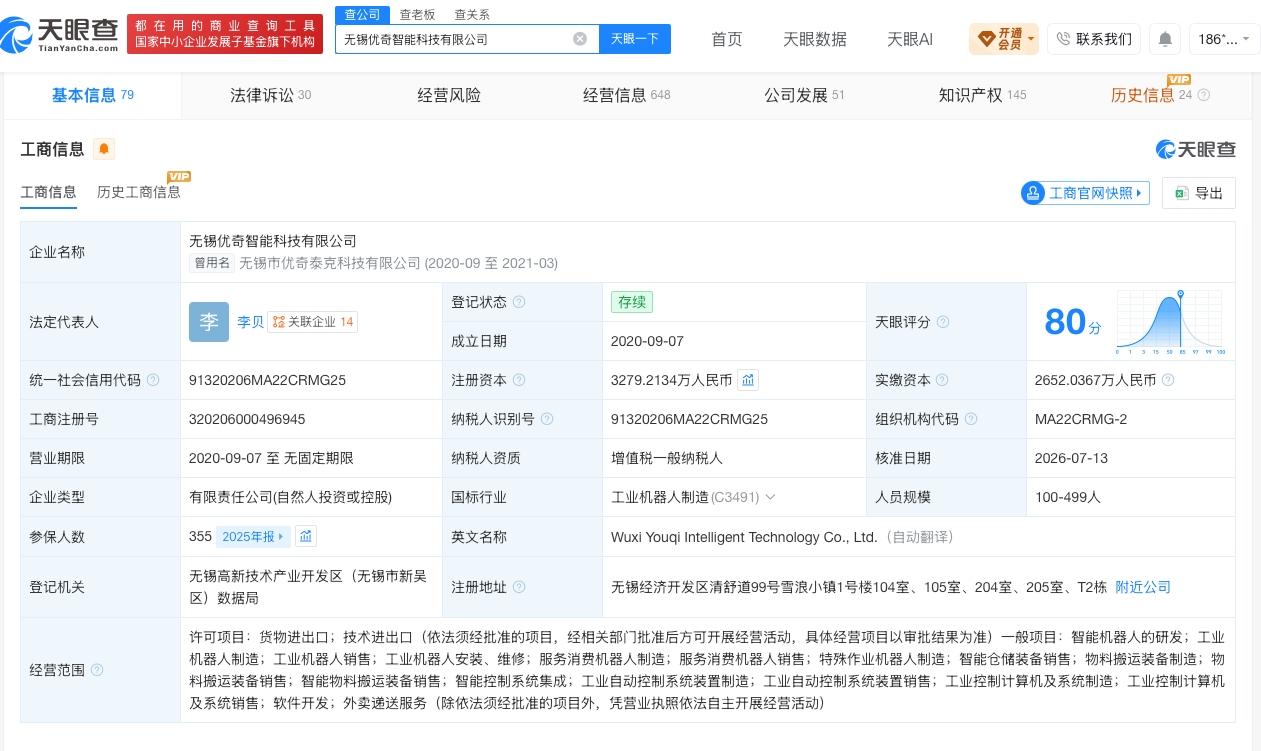Image resolution: width=1261 pixels, height=751 pixels.
Task: Show help for 登记状态
Action: (x=519, y=302)
